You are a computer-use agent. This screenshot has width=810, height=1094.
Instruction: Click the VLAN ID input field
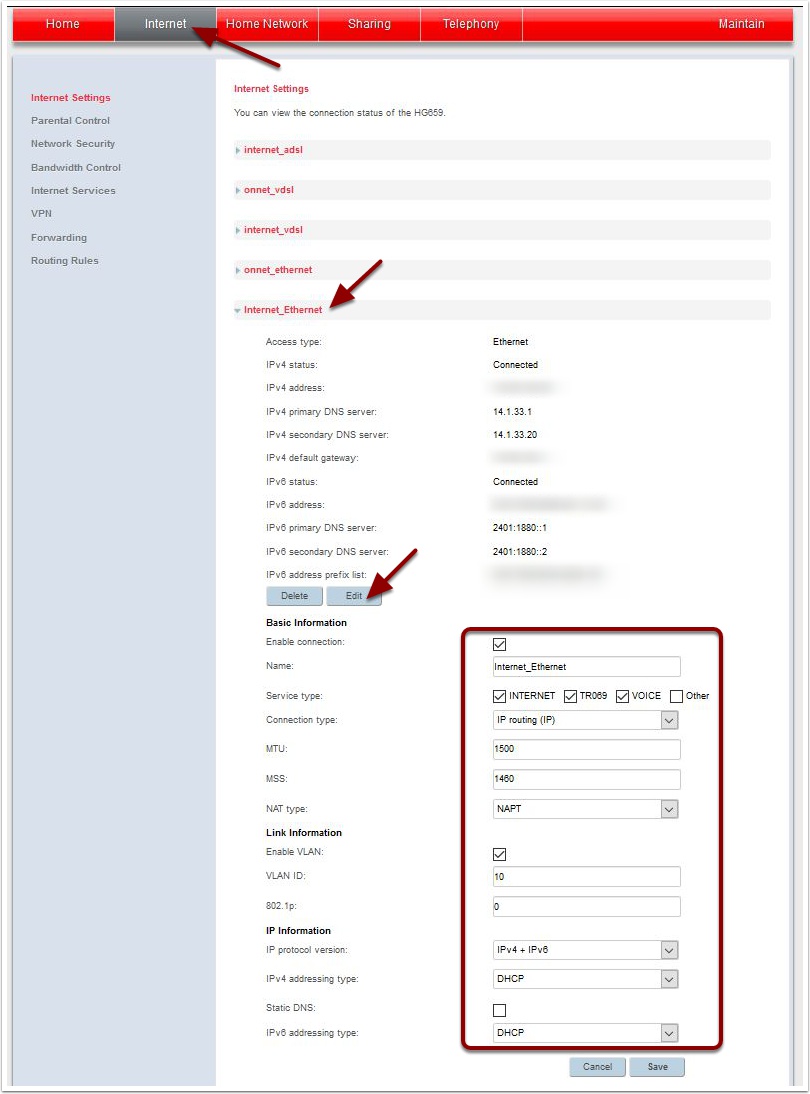pos(586,876)
